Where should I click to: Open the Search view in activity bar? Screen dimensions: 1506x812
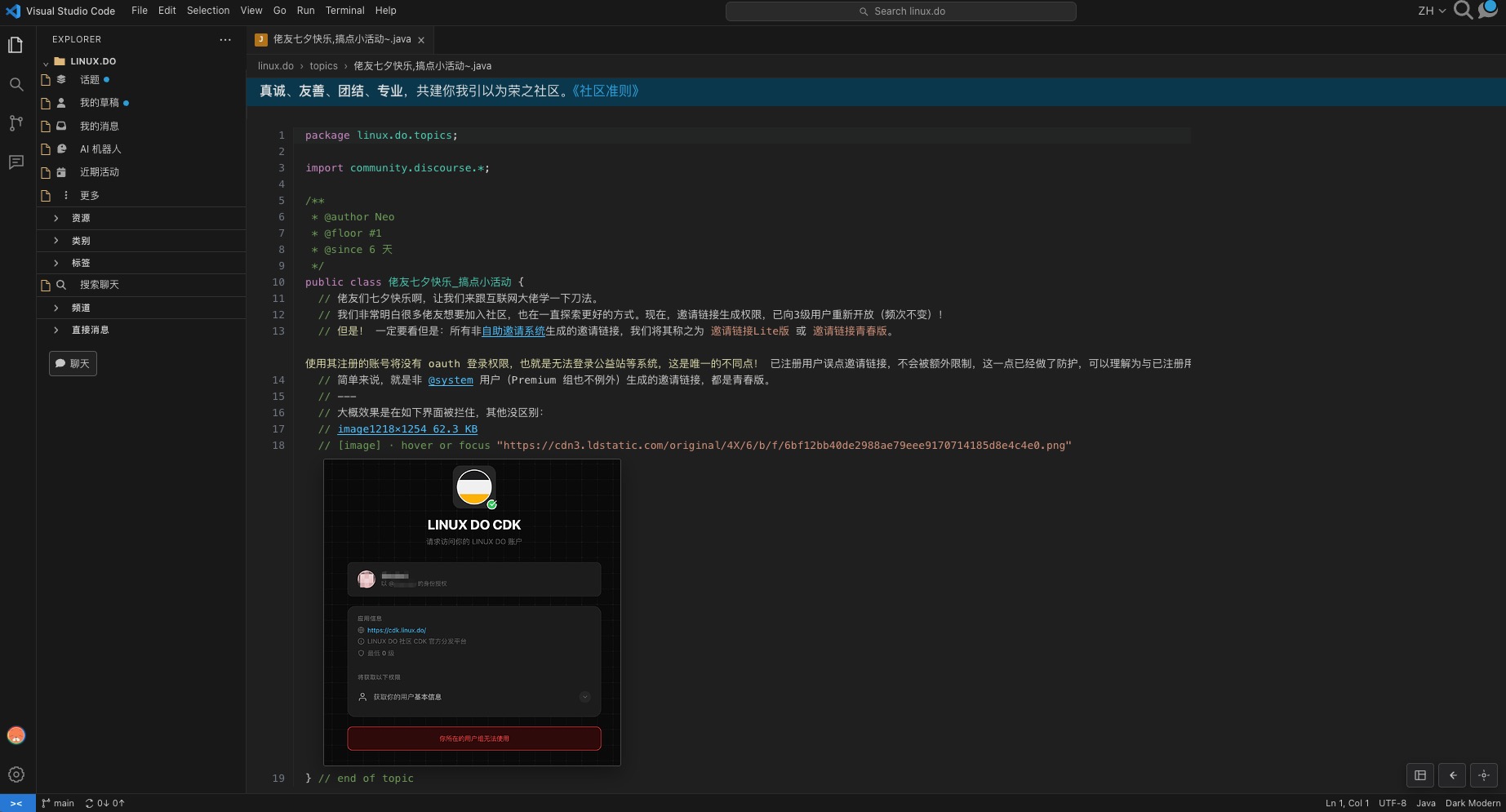[x=16, y=84]
